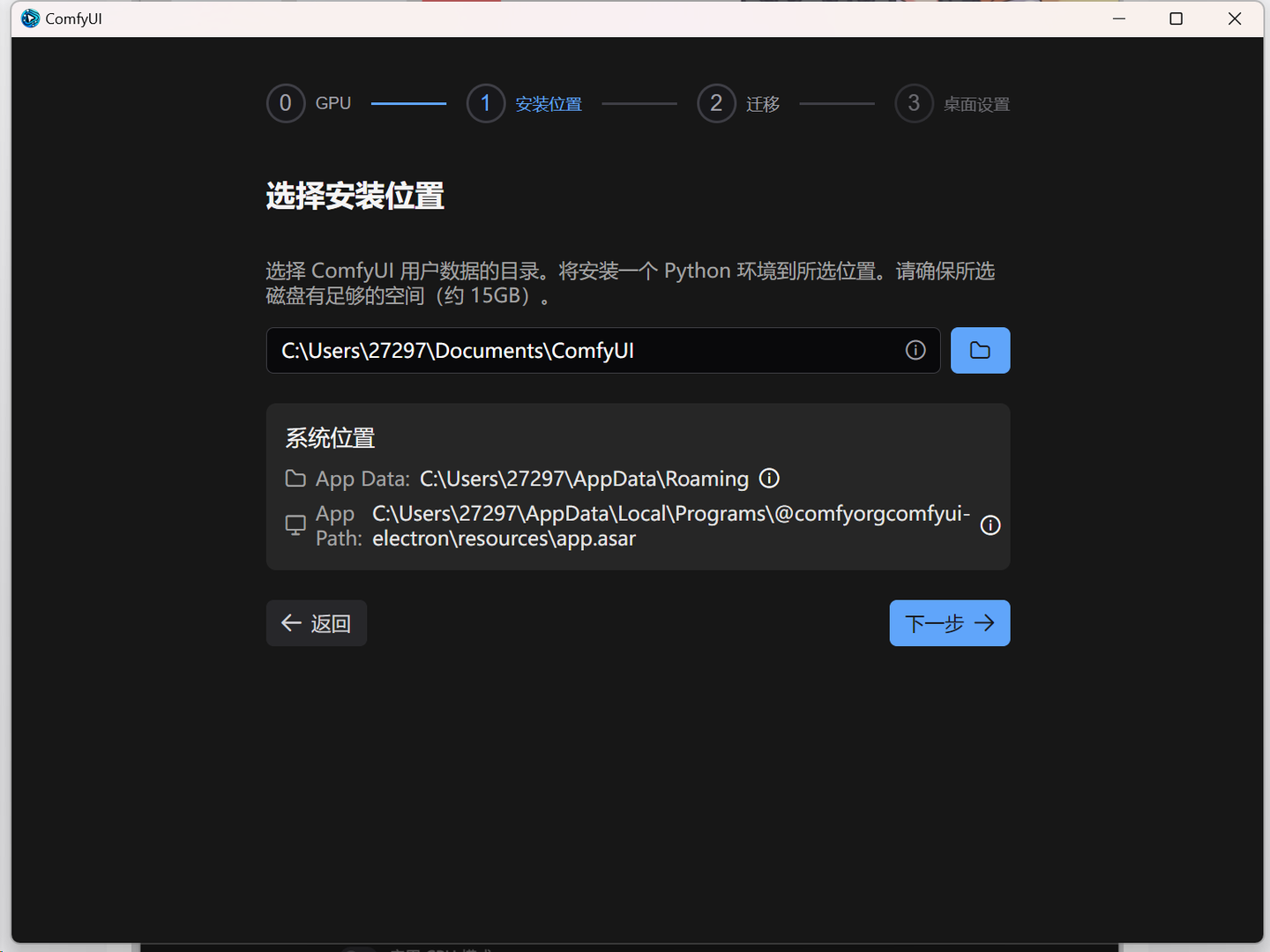Select the 安装位置 step 1

coord(525,104)
